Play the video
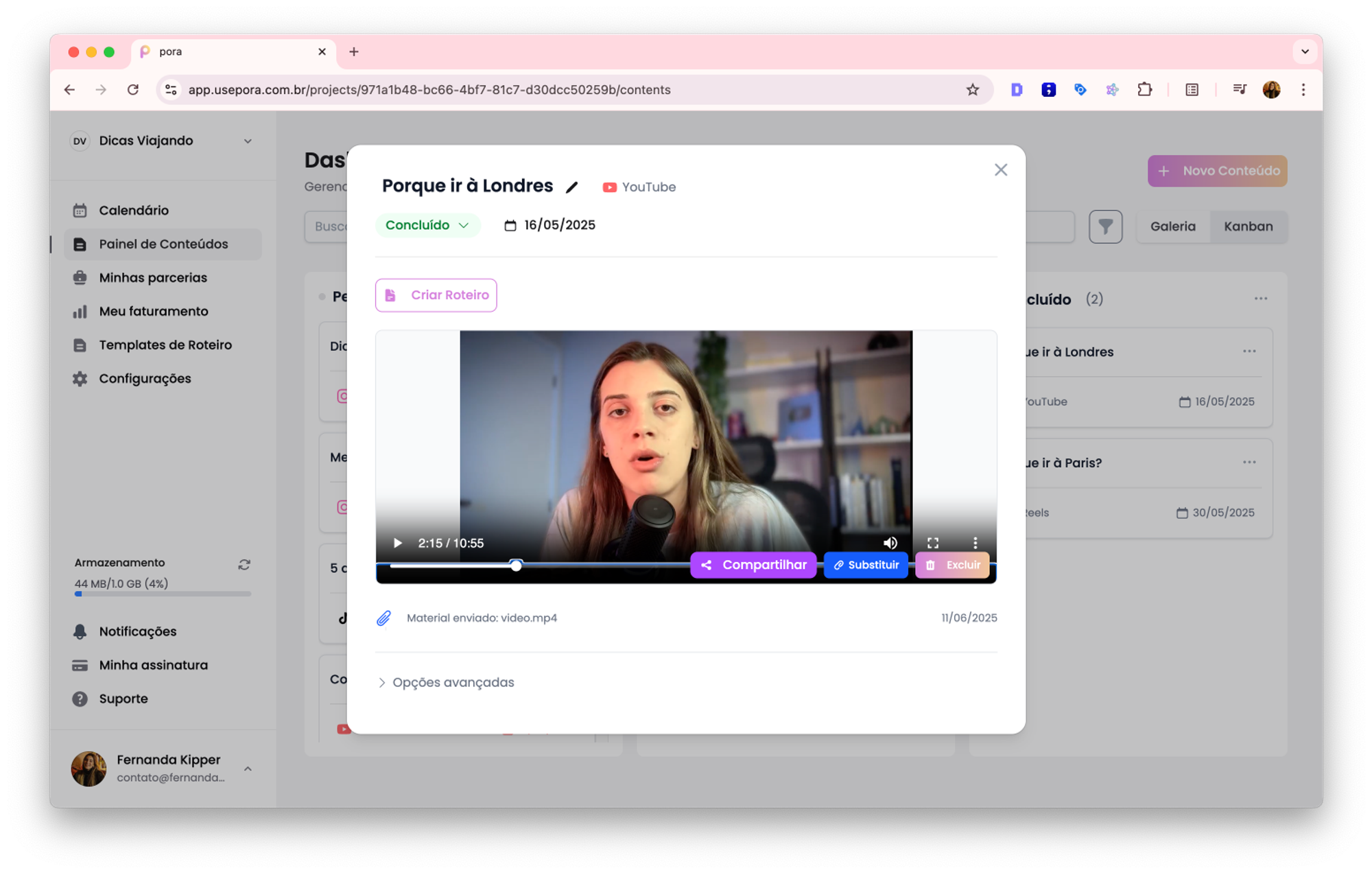 coord(398,543)
